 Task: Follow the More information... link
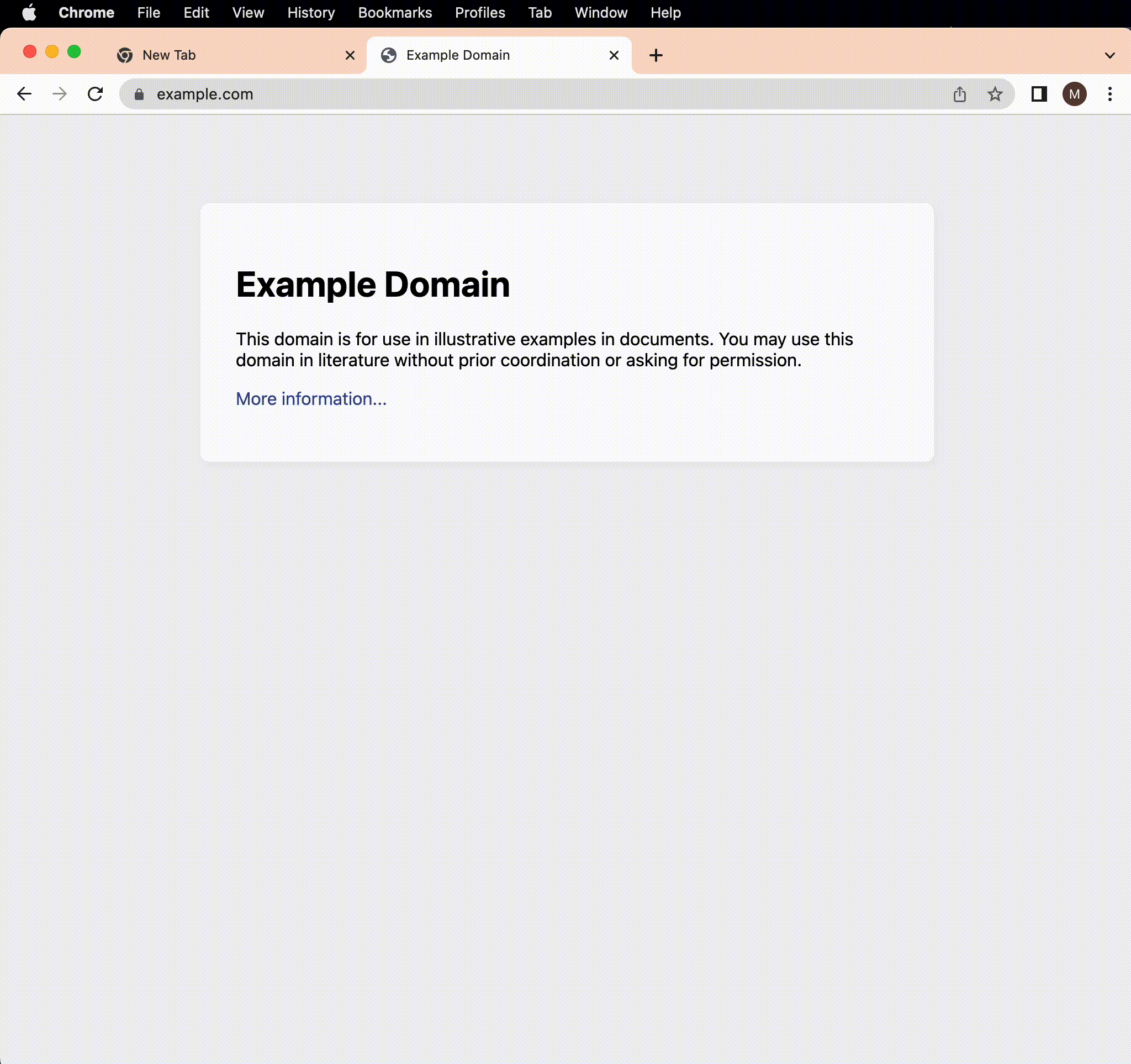(x=311, y=399)
